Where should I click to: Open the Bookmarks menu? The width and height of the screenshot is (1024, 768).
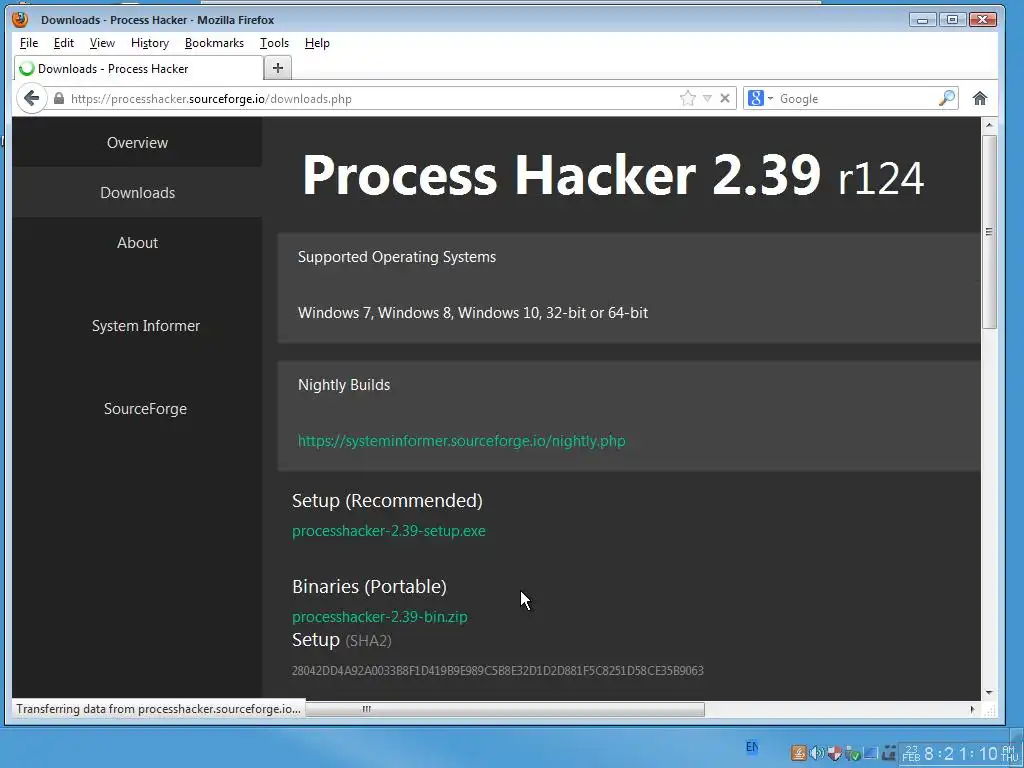click(214, 43)
